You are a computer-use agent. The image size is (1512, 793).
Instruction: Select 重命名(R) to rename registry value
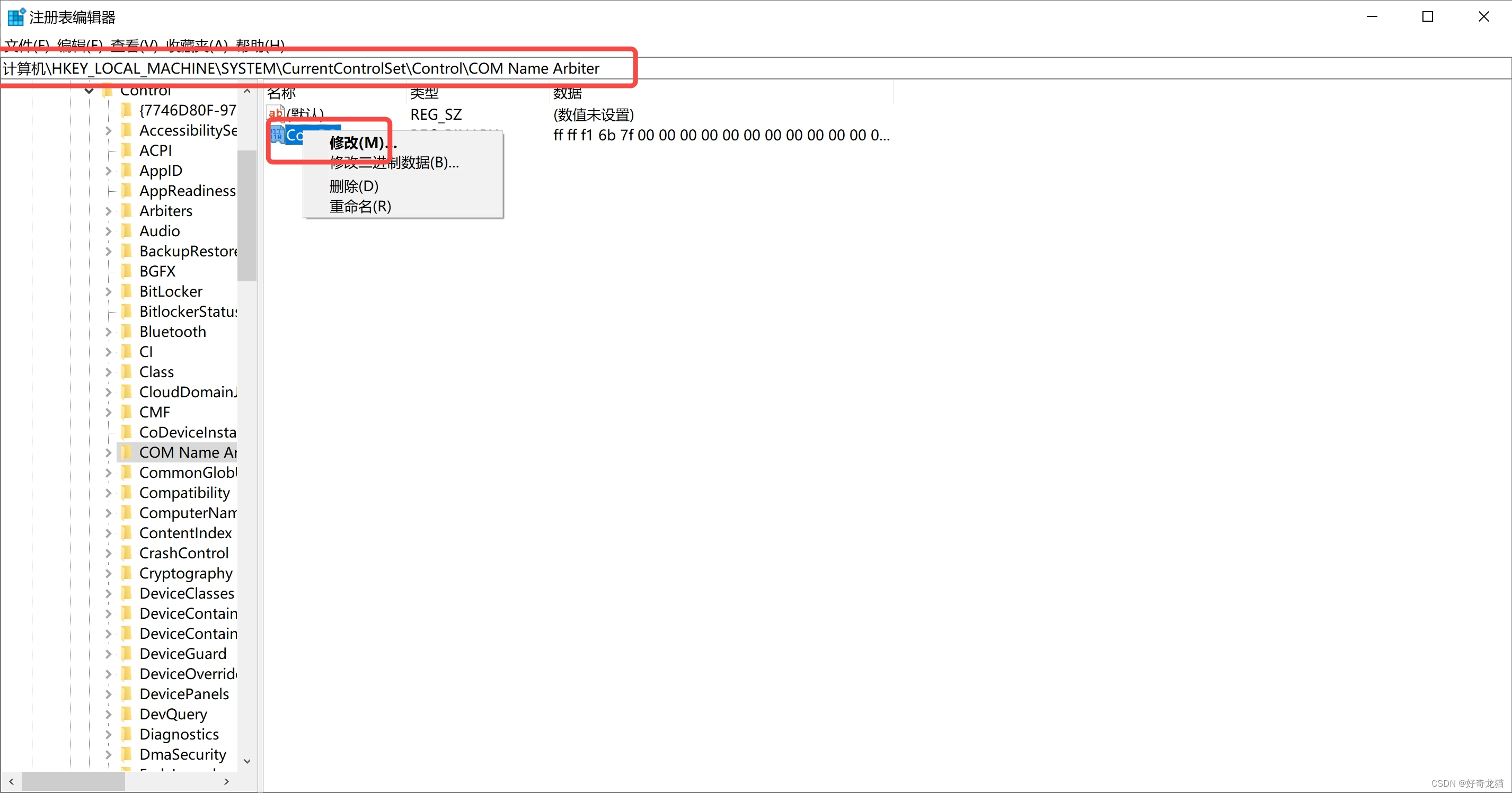click(x=361, y=206)
